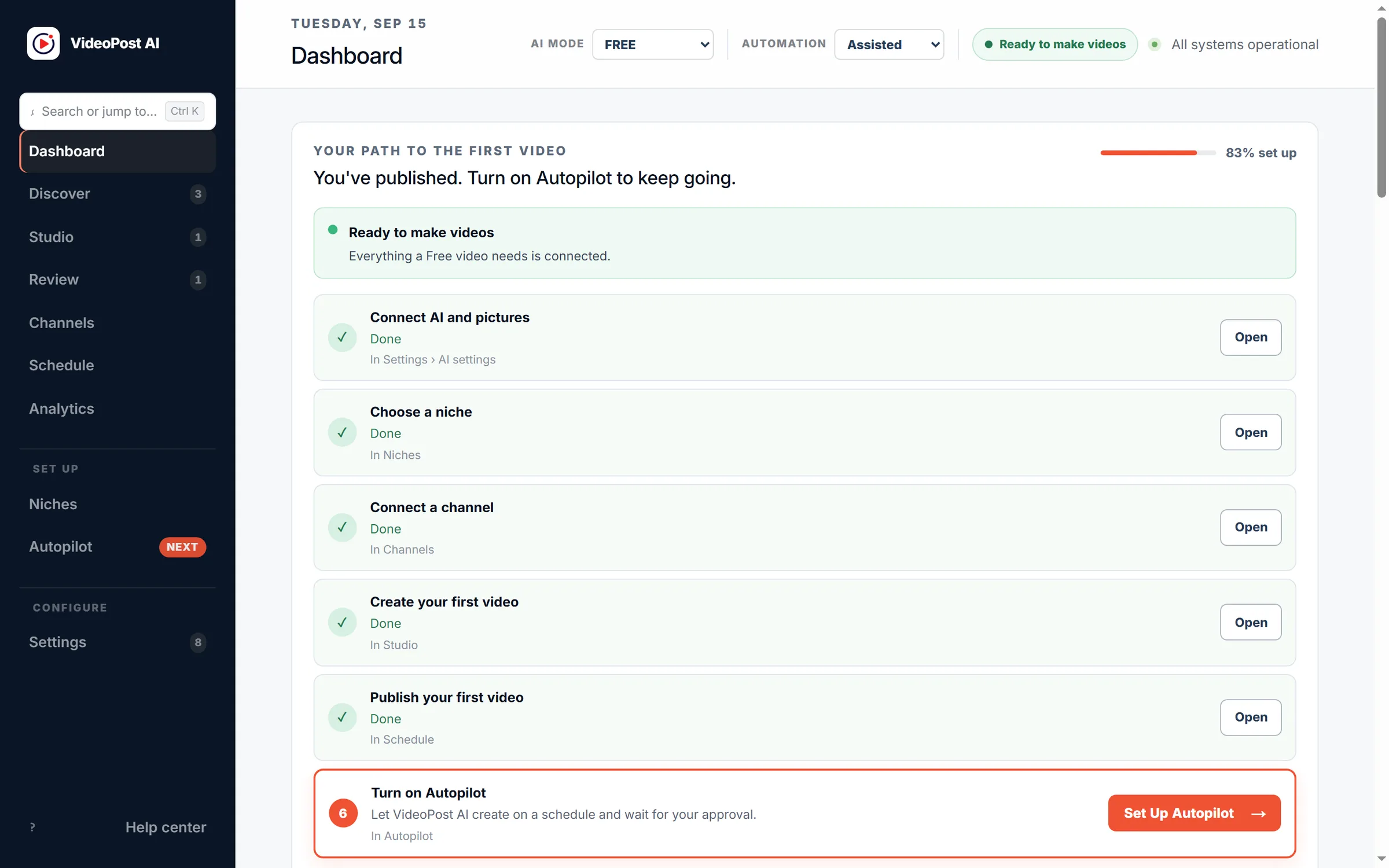The image size is (1389, 868).
Task: Click 'YOUR PATH TO THE FIRST VIDEO' heading
Action: (440, 151)
